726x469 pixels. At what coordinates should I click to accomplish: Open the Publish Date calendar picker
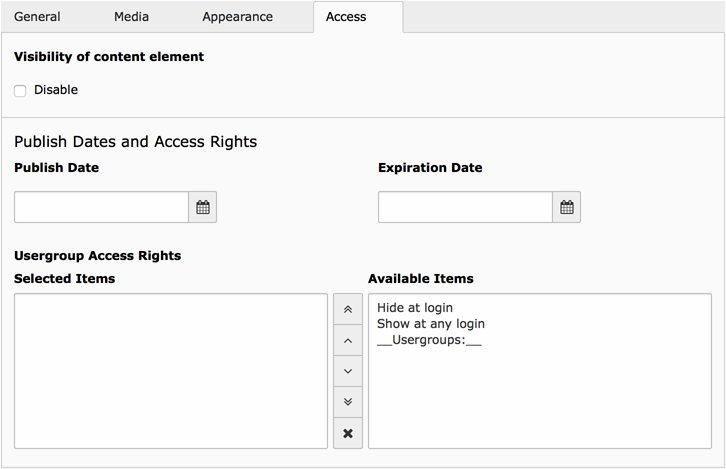[x=203, y=207]
